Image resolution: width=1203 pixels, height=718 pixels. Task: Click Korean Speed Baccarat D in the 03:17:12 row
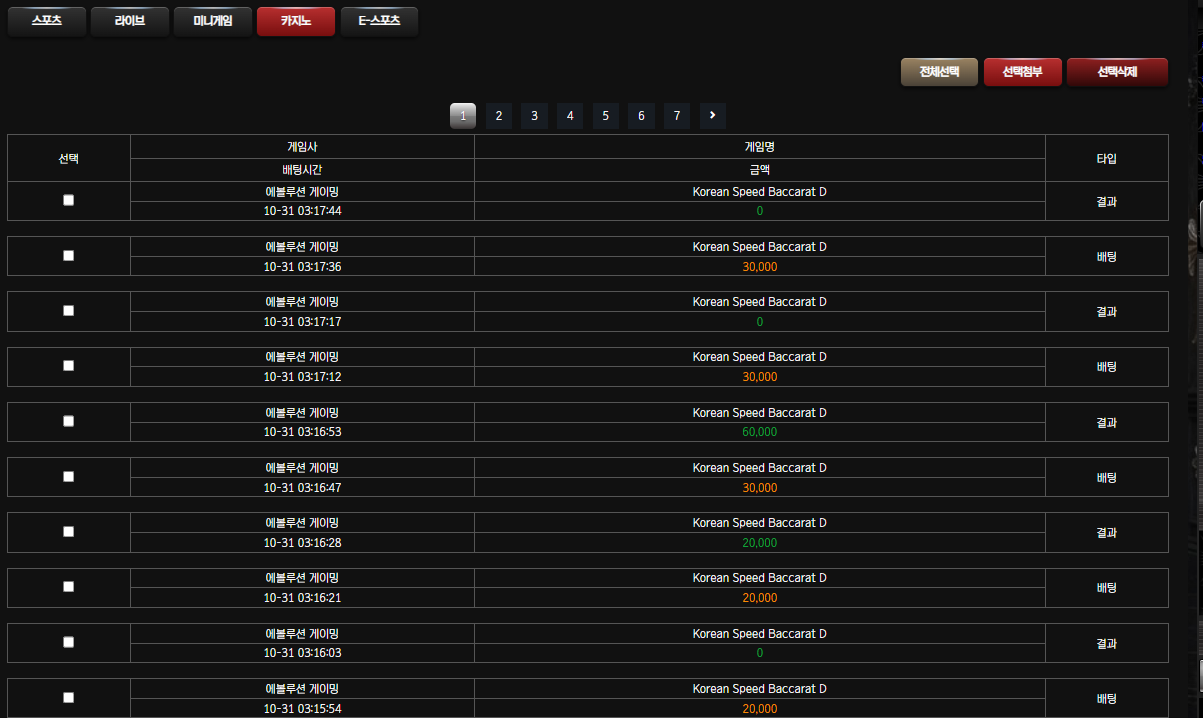[x=760, y=357]
